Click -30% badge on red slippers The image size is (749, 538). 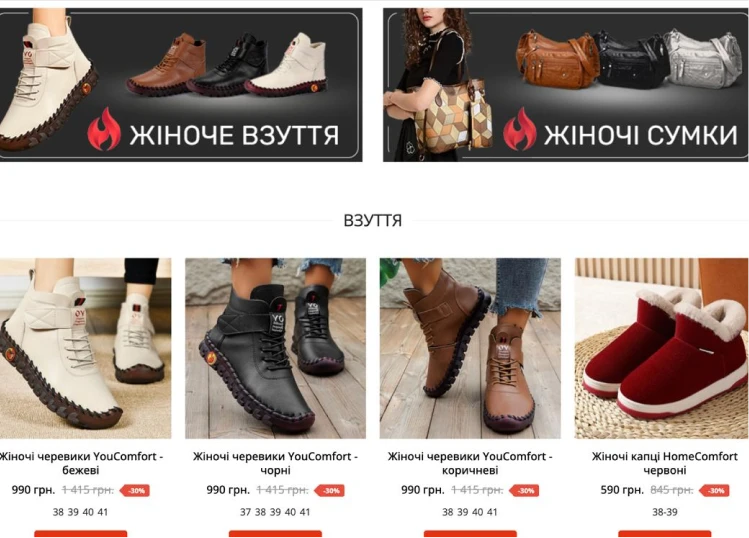click(714, 490)
